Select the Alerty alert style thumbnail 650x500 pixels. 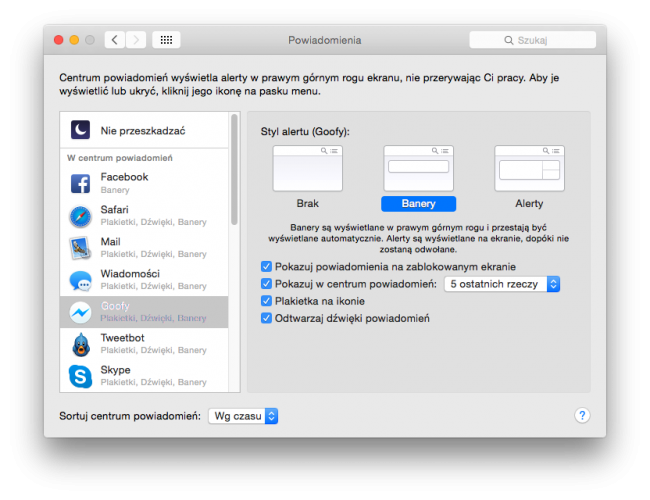[x=529, y=168]
